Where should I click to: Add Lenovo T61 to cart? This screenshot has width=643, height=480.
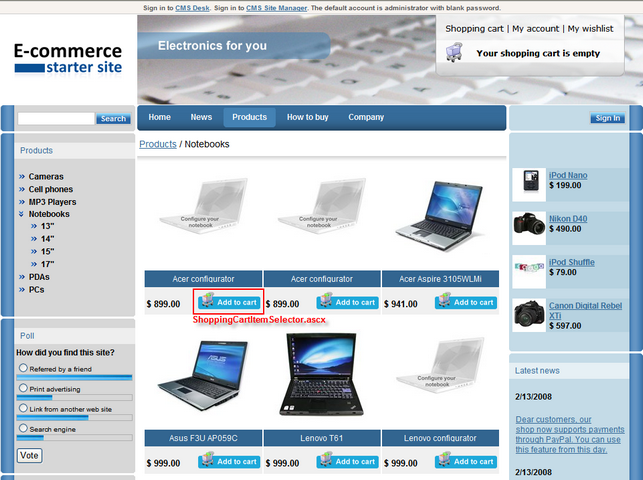347,461
